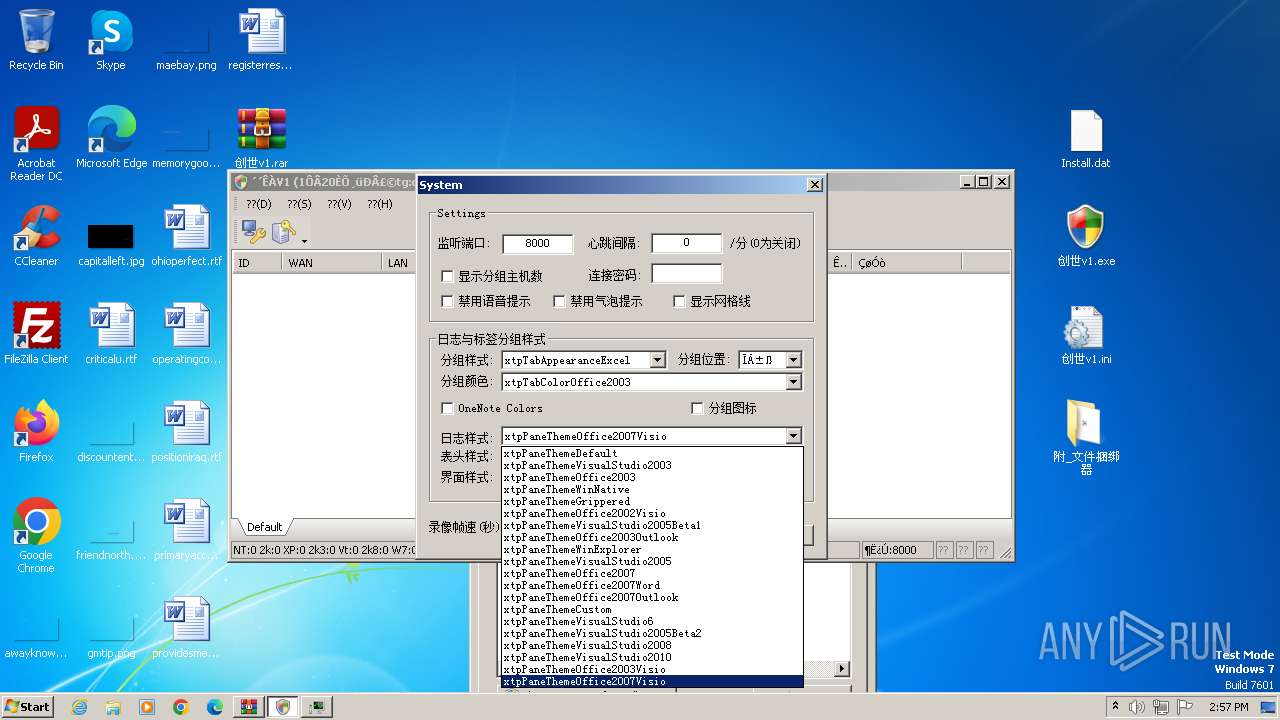Click the ID column header
Screen dimensions: 1280x720
pyautogui.click(x=257, y=263)
